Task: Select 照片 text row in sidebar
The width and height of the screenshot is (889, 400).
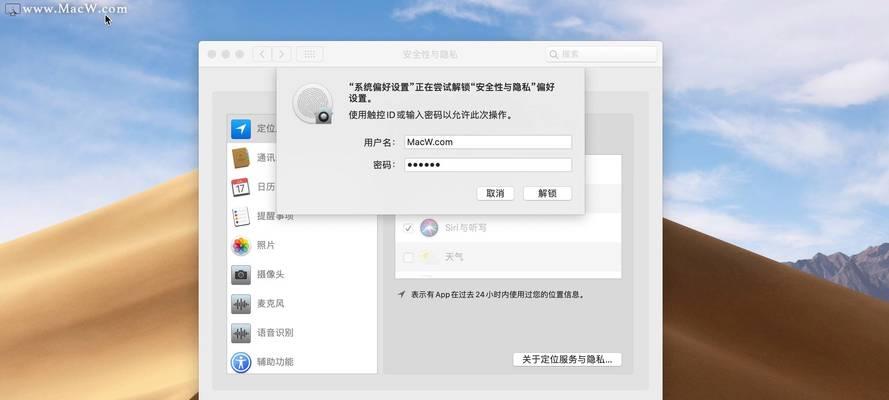Action: pos(266,245)
